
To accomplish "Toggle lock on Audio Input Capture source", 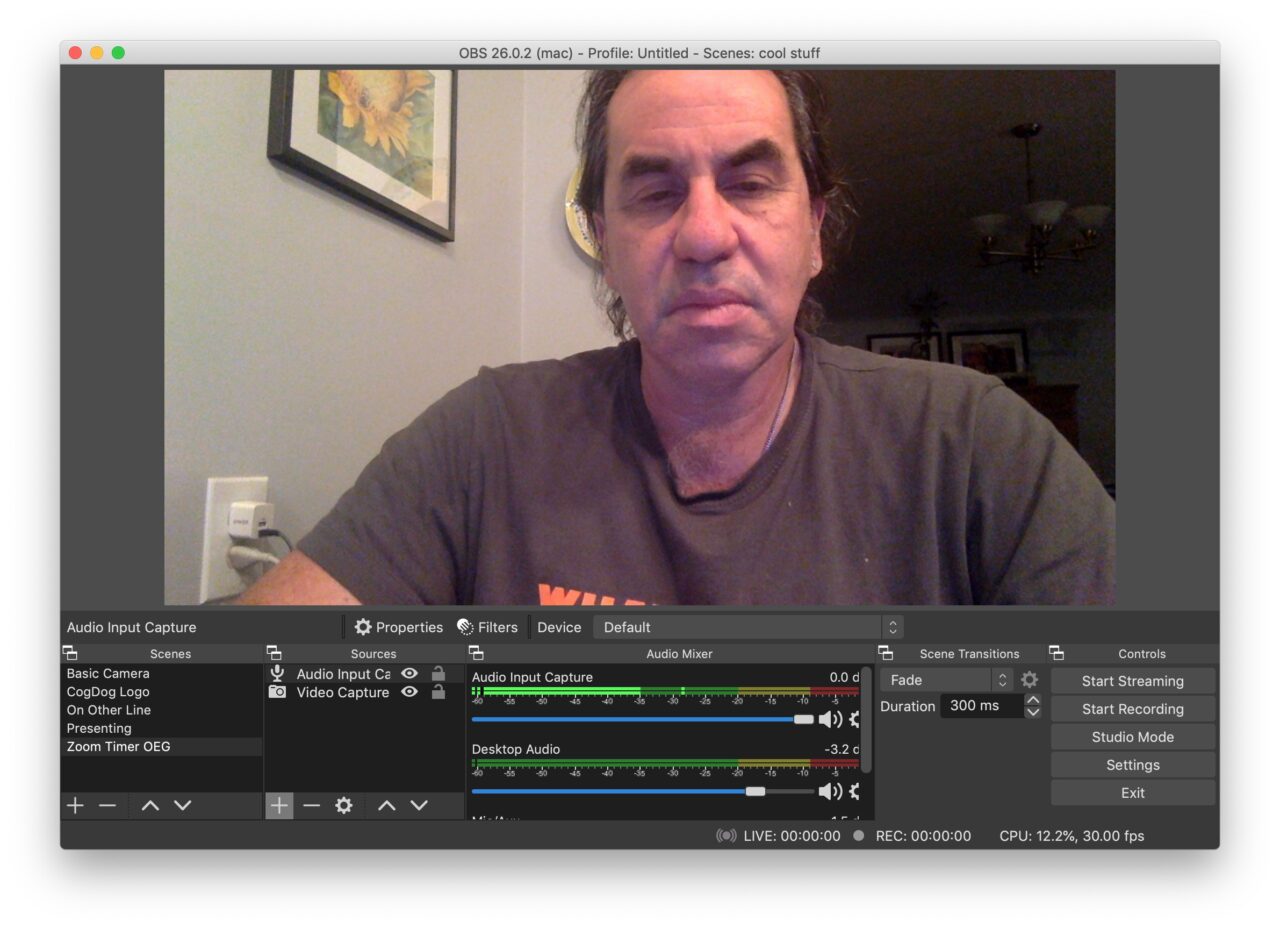I will (x=438, y=674).
